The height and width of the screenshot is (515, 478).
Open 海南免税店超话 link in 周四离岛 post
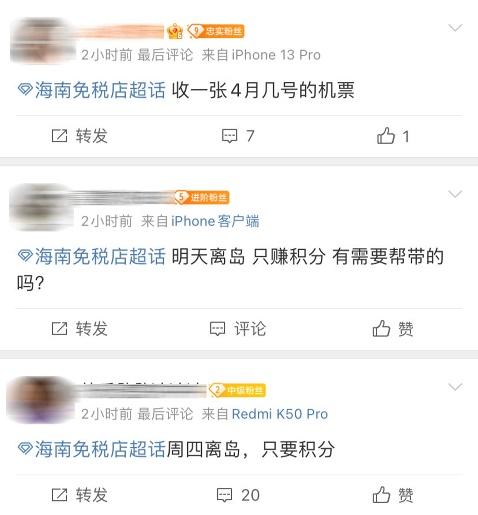[x=92, y=449]
